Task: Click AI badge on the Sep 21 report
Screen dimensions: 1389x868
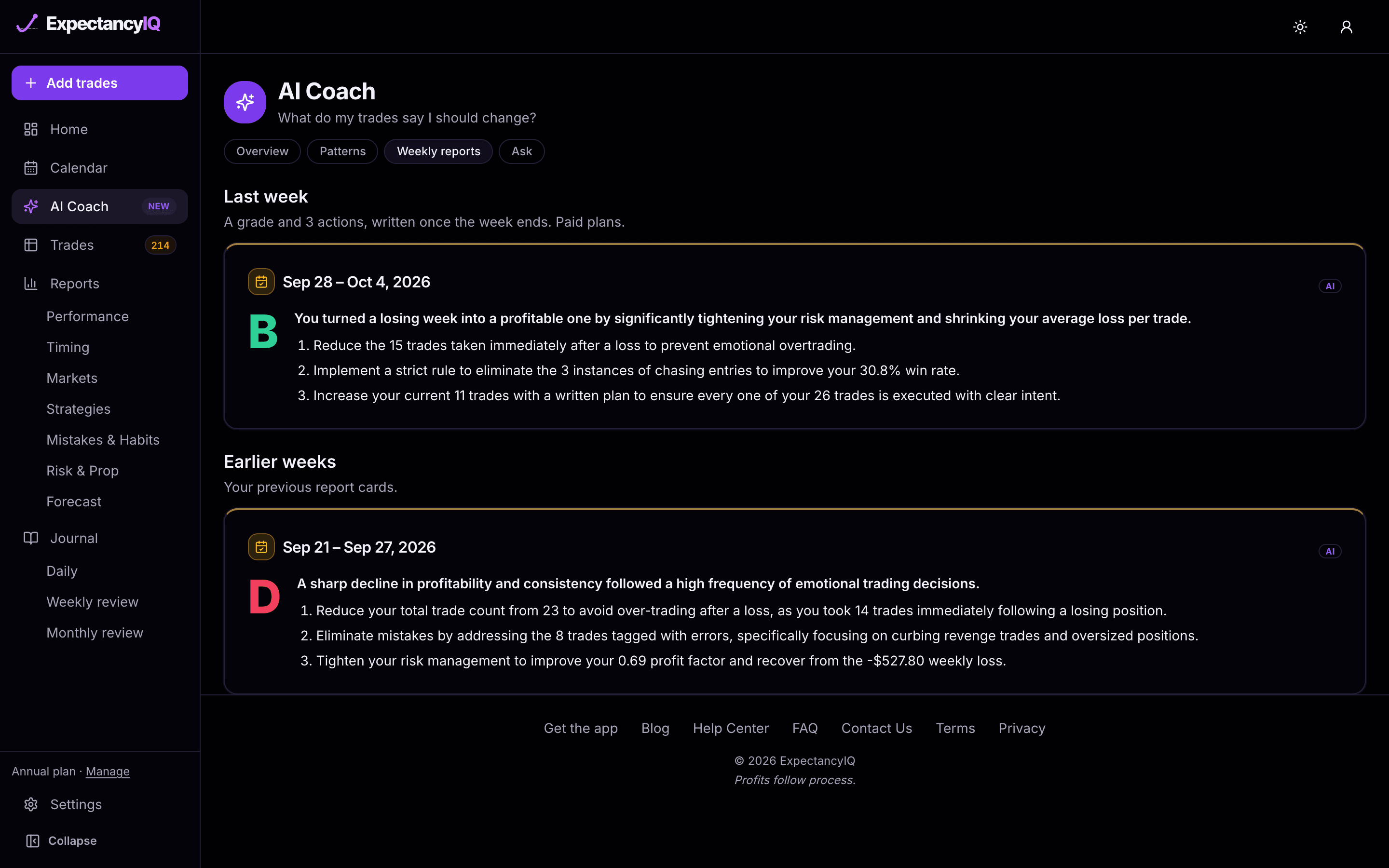Action: tap(1330, 551)
